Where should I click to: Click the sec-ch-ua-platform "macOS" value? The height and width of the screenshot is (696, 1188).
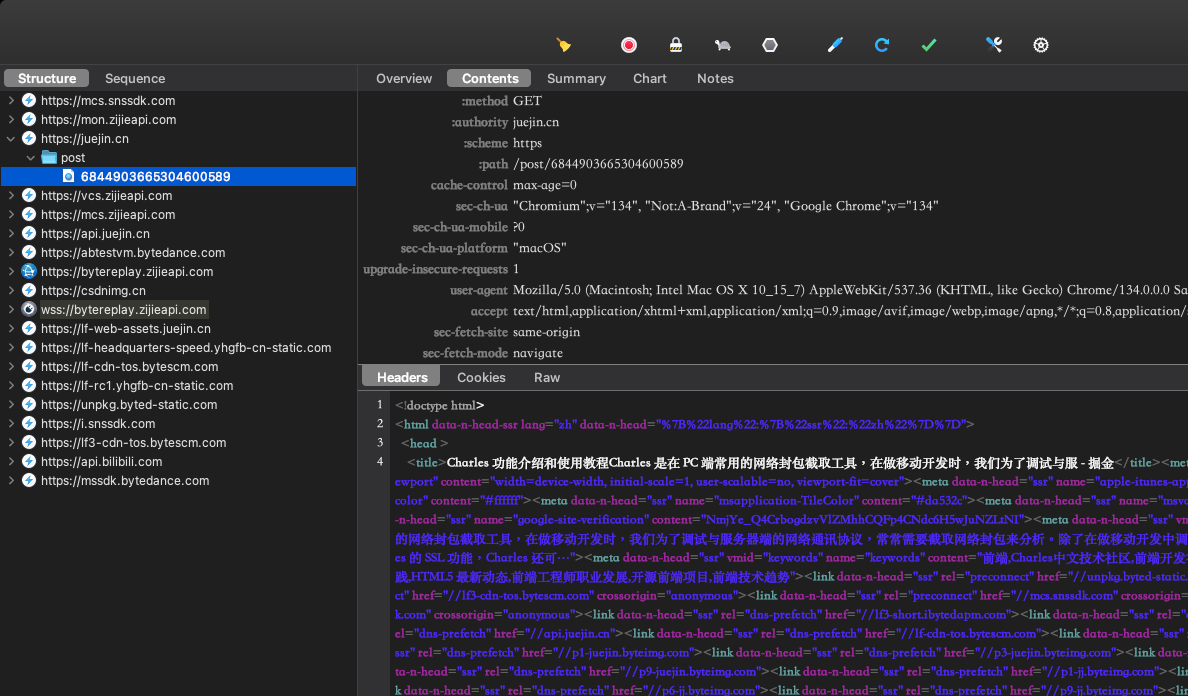(x=539, y=248)
